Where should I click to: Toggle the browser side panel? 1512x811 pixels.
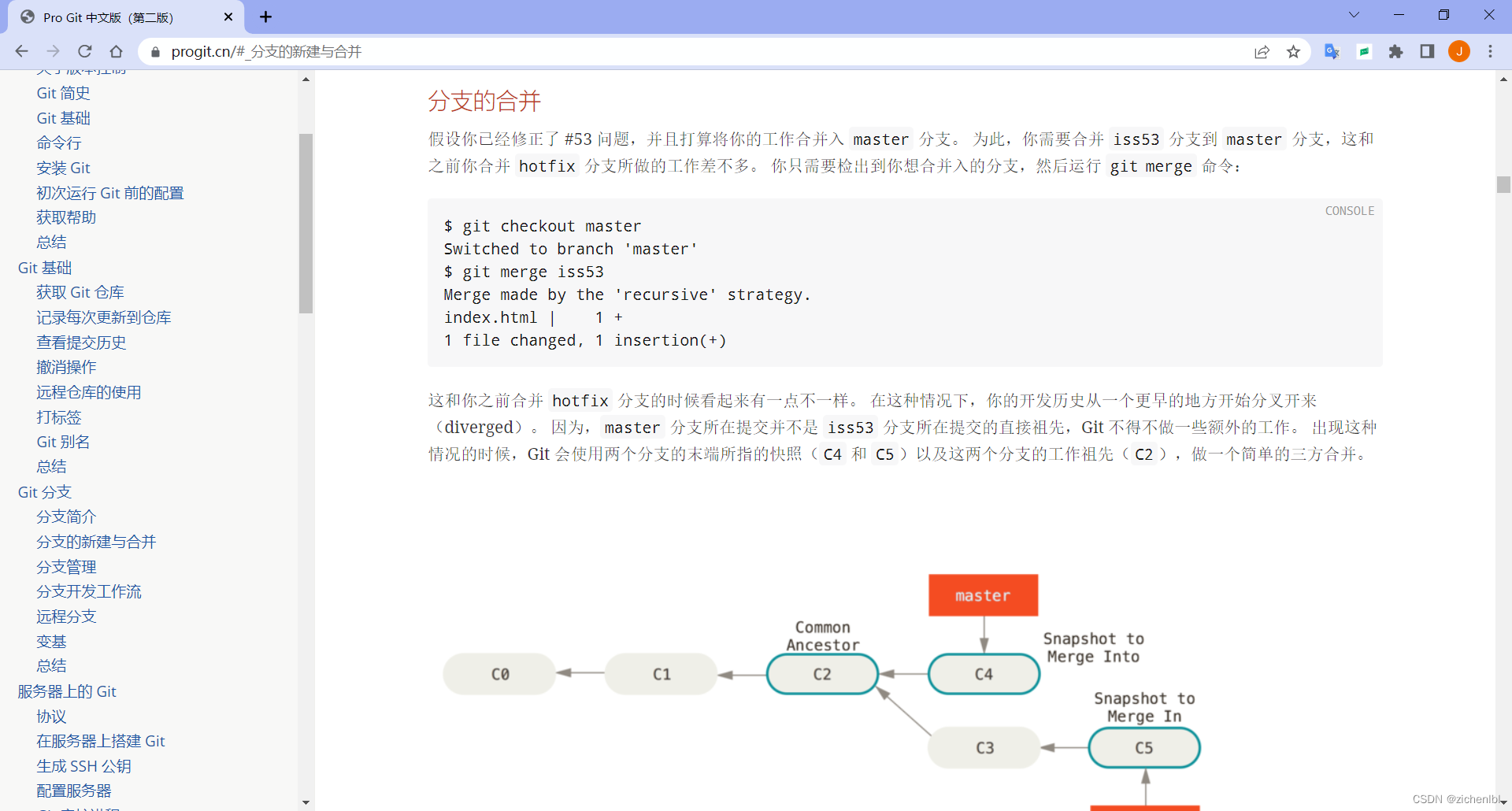pyautogui.click(x=1427, y=51)
